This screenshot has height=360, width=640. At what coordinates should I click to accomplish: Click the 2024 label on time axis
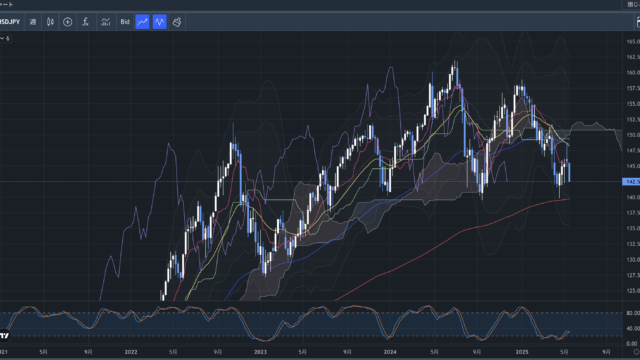[x=390, y=352]
